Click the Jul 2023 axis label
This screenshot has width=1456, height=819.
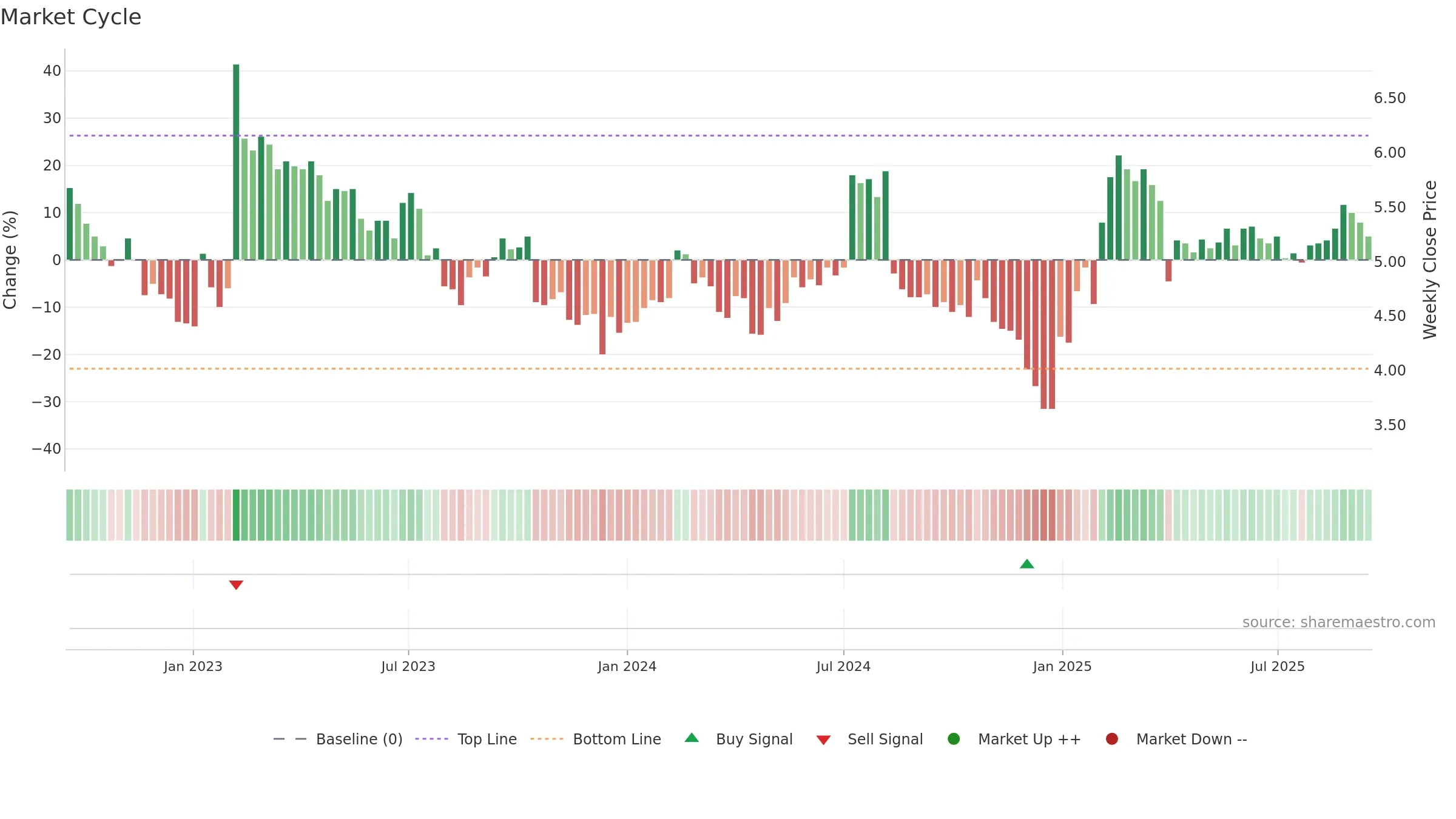(408, 667)
